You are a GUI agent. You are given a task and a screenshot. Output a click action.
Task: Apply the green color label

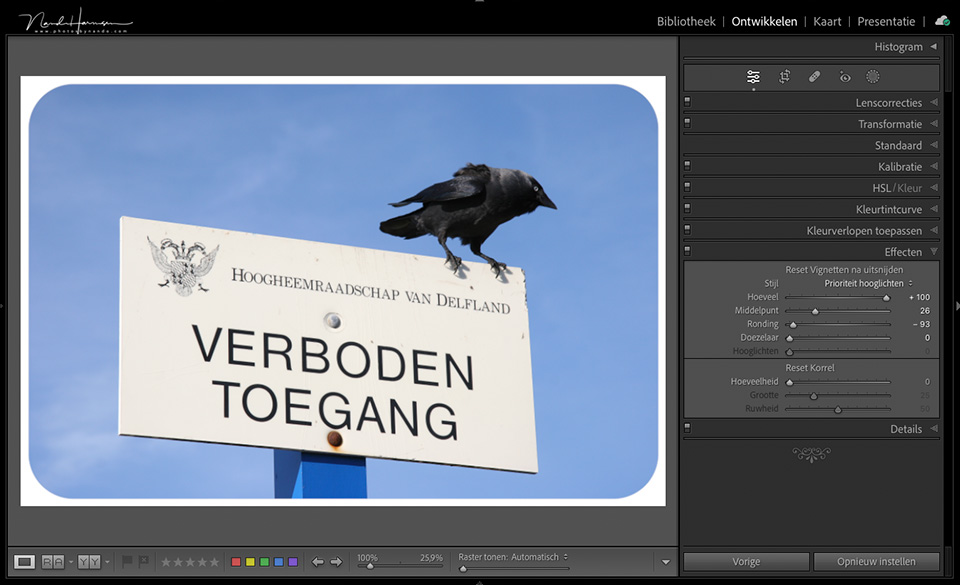coord(264,562)
